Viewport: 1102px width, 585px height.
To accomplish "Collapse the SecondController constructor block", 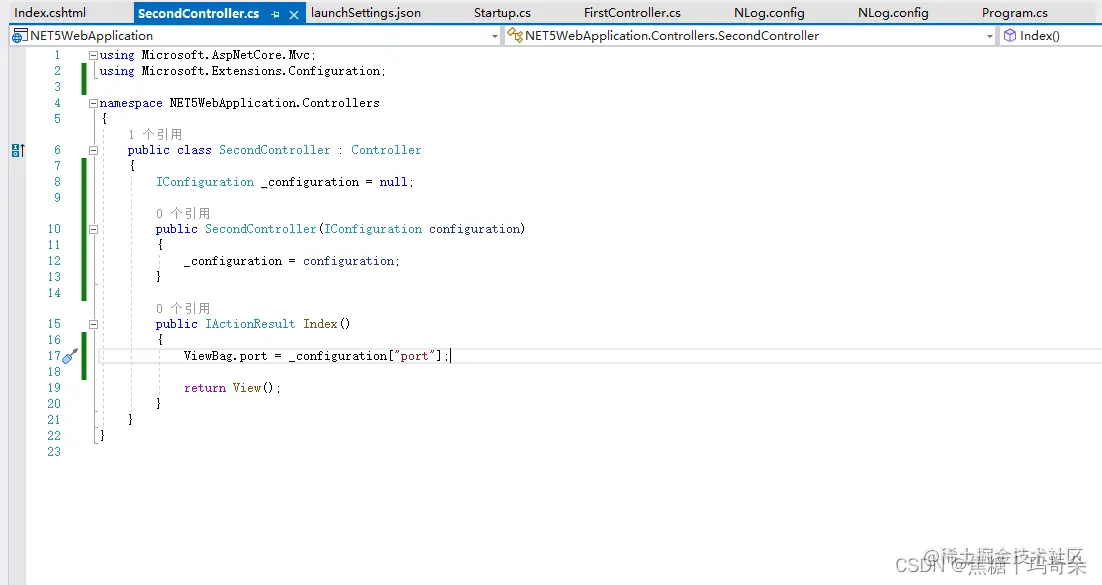I will 93,229.
